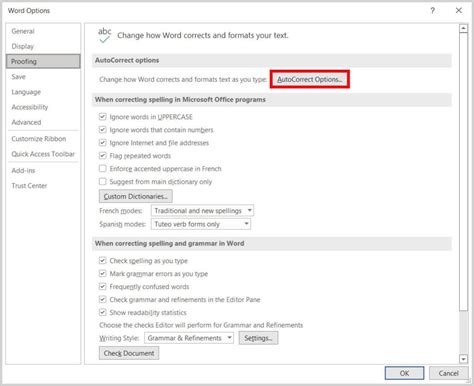The height and width of the screenshot is (386, 474).
Task: Open AutoCorrect Options button
Action: pos(310,79)
